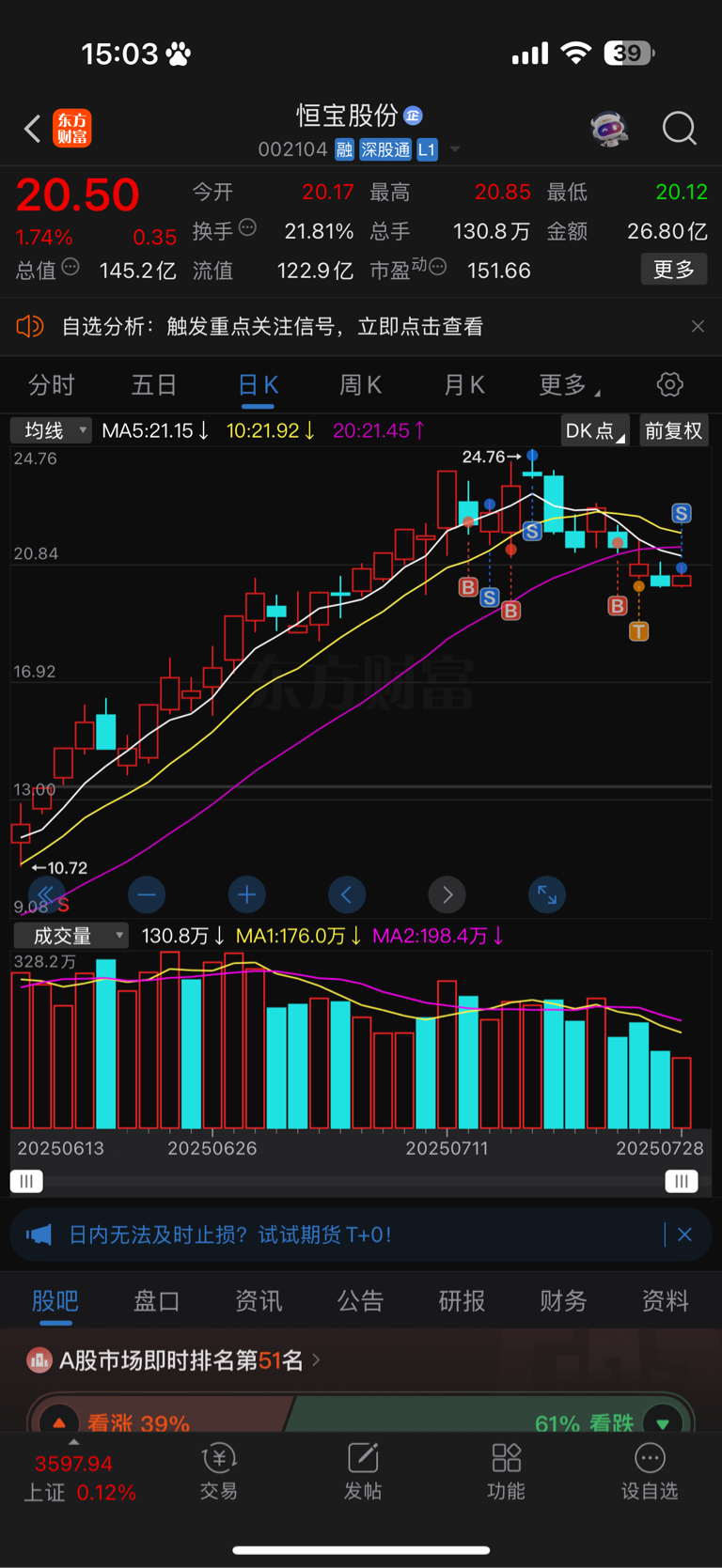Screen dimensions: 722x1568
Task: Tap the 总值 info icon
Action: 71,268
